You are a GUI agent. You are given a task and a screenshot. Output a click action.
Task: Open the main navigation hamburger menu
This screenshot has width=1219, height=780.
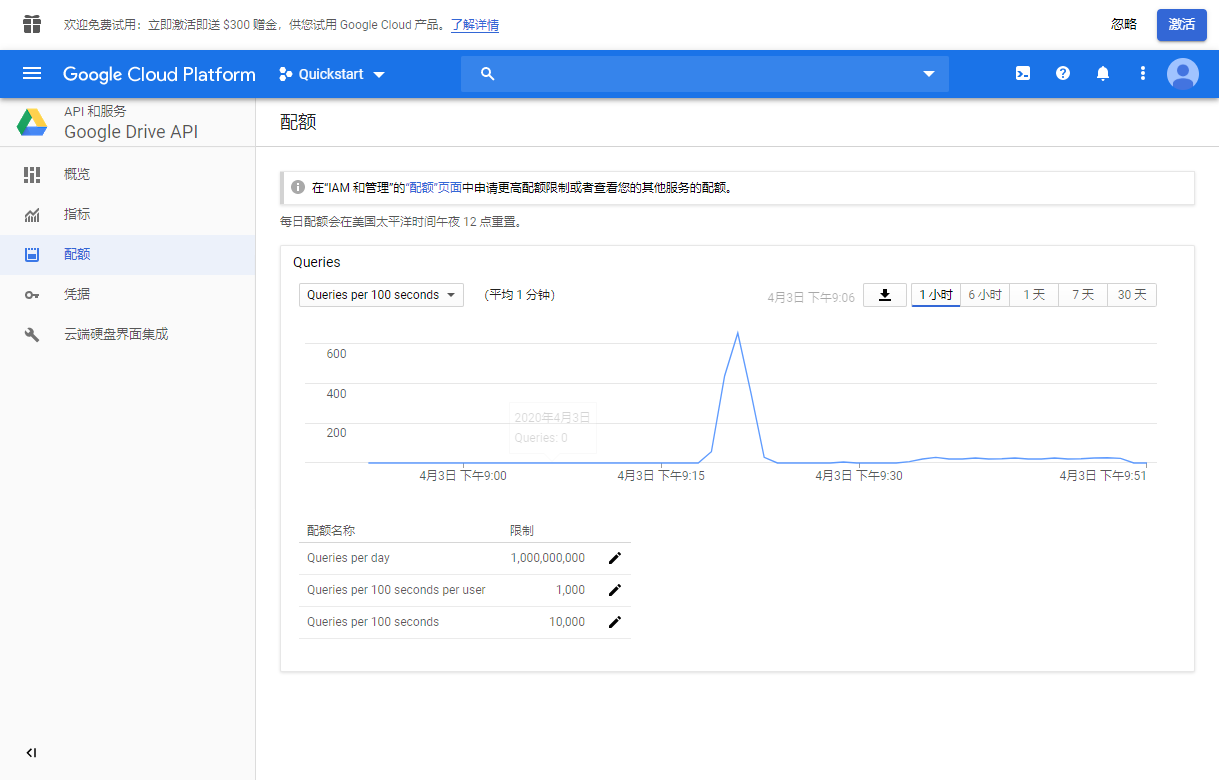[x=32, y=73]
